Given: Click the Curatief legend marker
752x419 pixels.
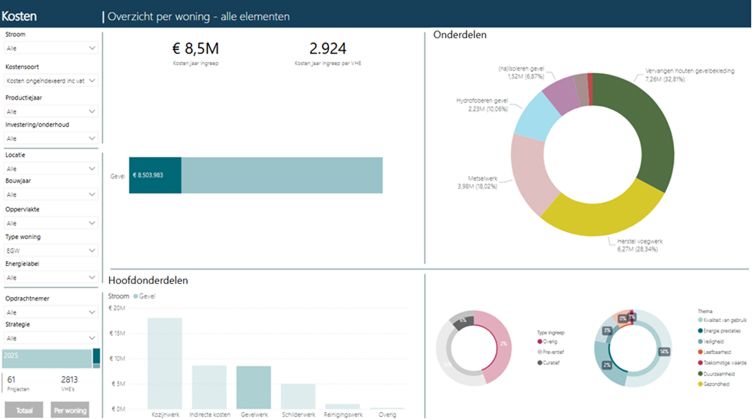Looking at the screenshot, I should point(539,362).
